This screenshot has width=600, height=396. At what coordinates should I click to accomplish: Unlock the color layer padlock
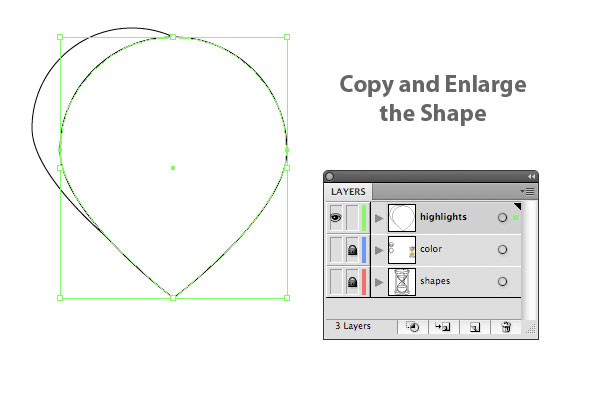[x=352, y=250]
